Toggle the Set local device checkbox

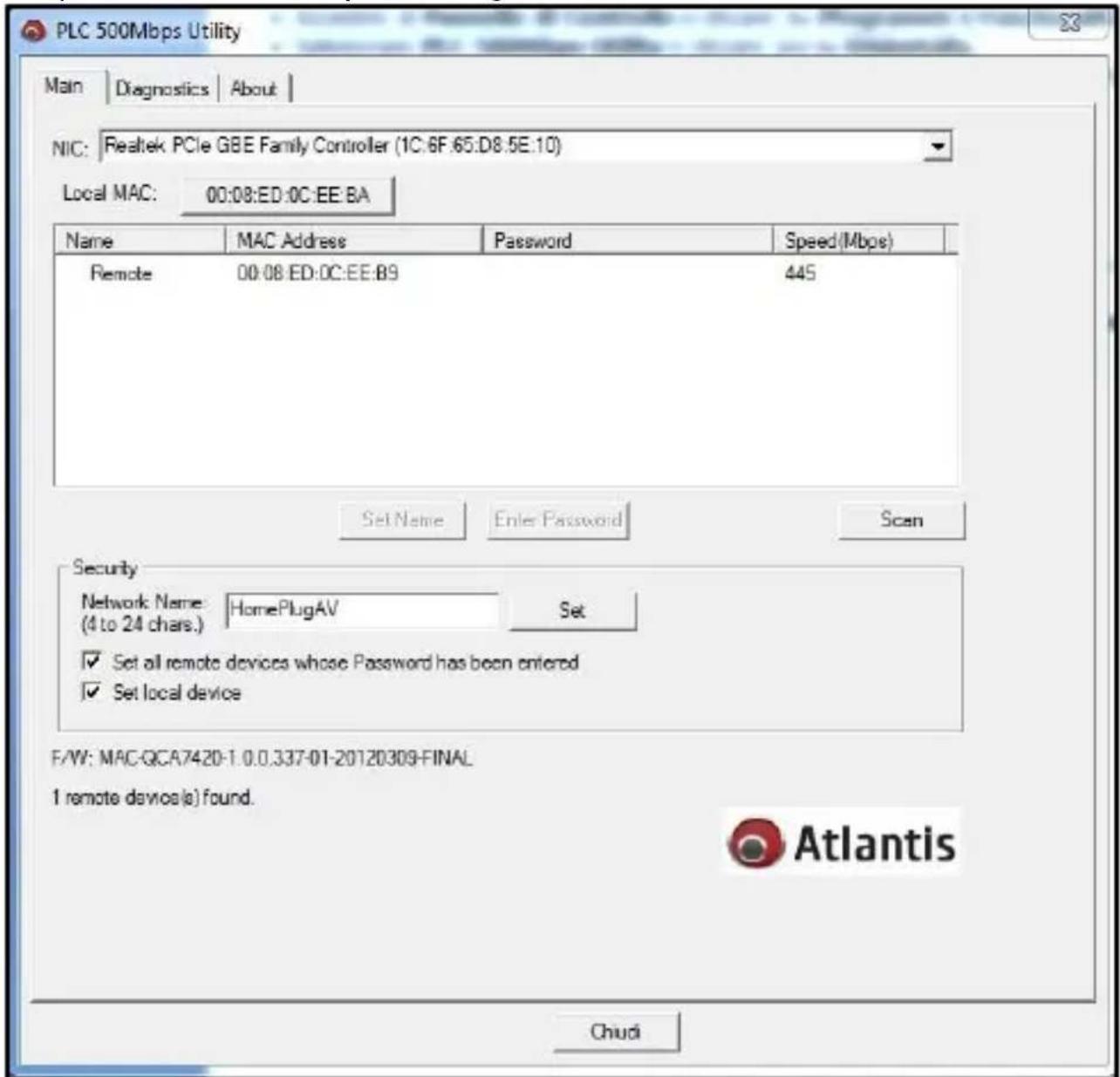[91, 692]
